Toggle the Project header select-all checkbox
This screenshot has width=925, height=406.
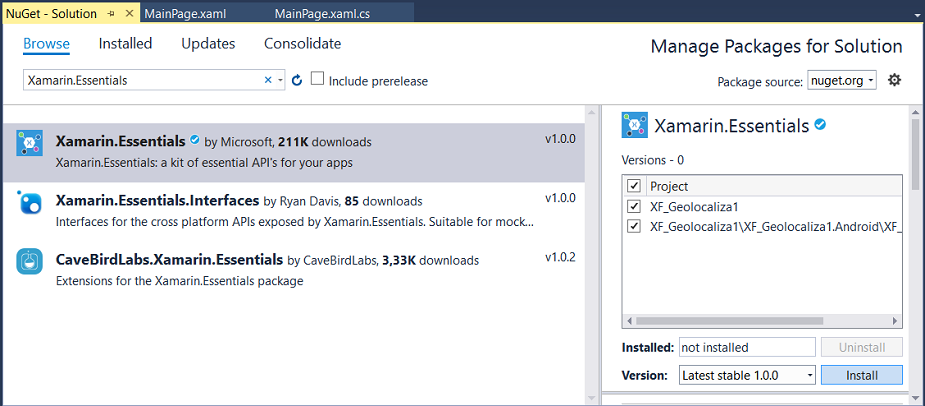coord(634,186)
